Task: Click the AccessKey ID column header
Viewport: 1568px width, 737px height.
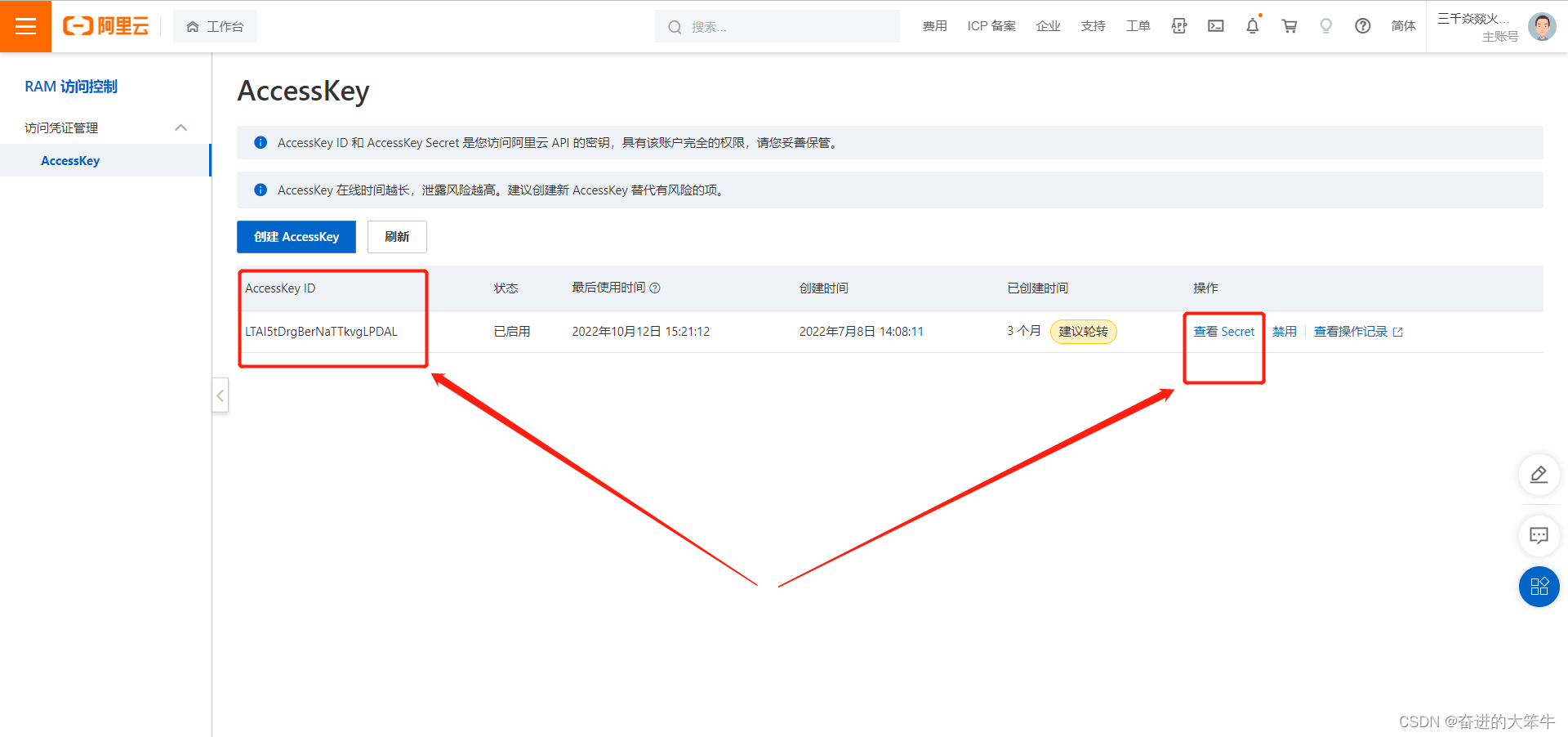Action: click(x=280, y=288)
